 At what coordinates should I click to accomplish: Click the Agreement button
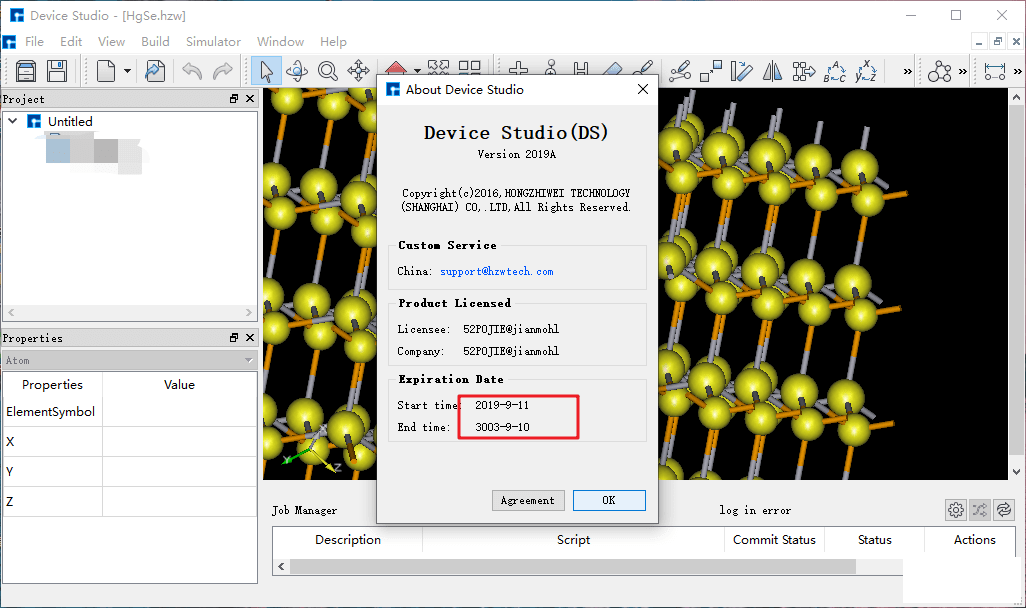(527, 501)
